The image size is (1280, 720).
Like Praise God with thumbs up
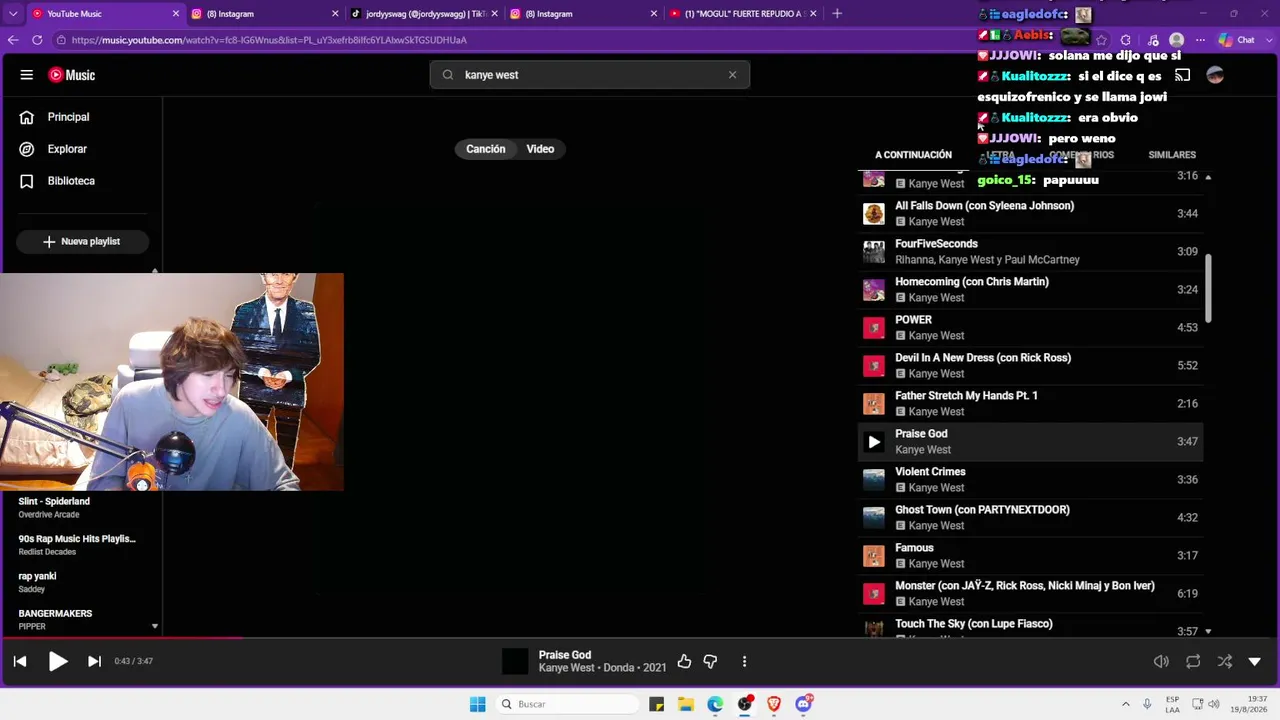[x=684, y=661]
